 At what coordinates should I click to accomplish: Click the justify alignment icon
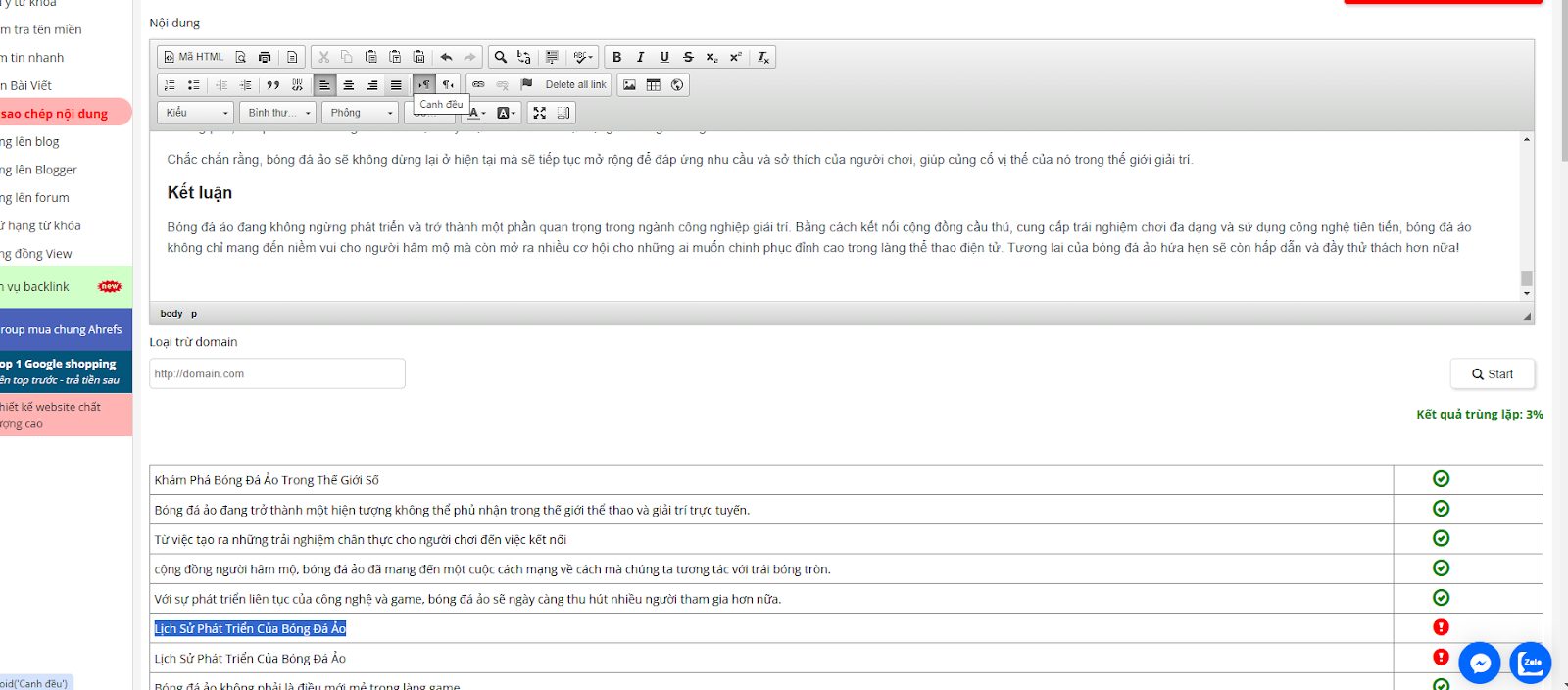tap(396, 85)
